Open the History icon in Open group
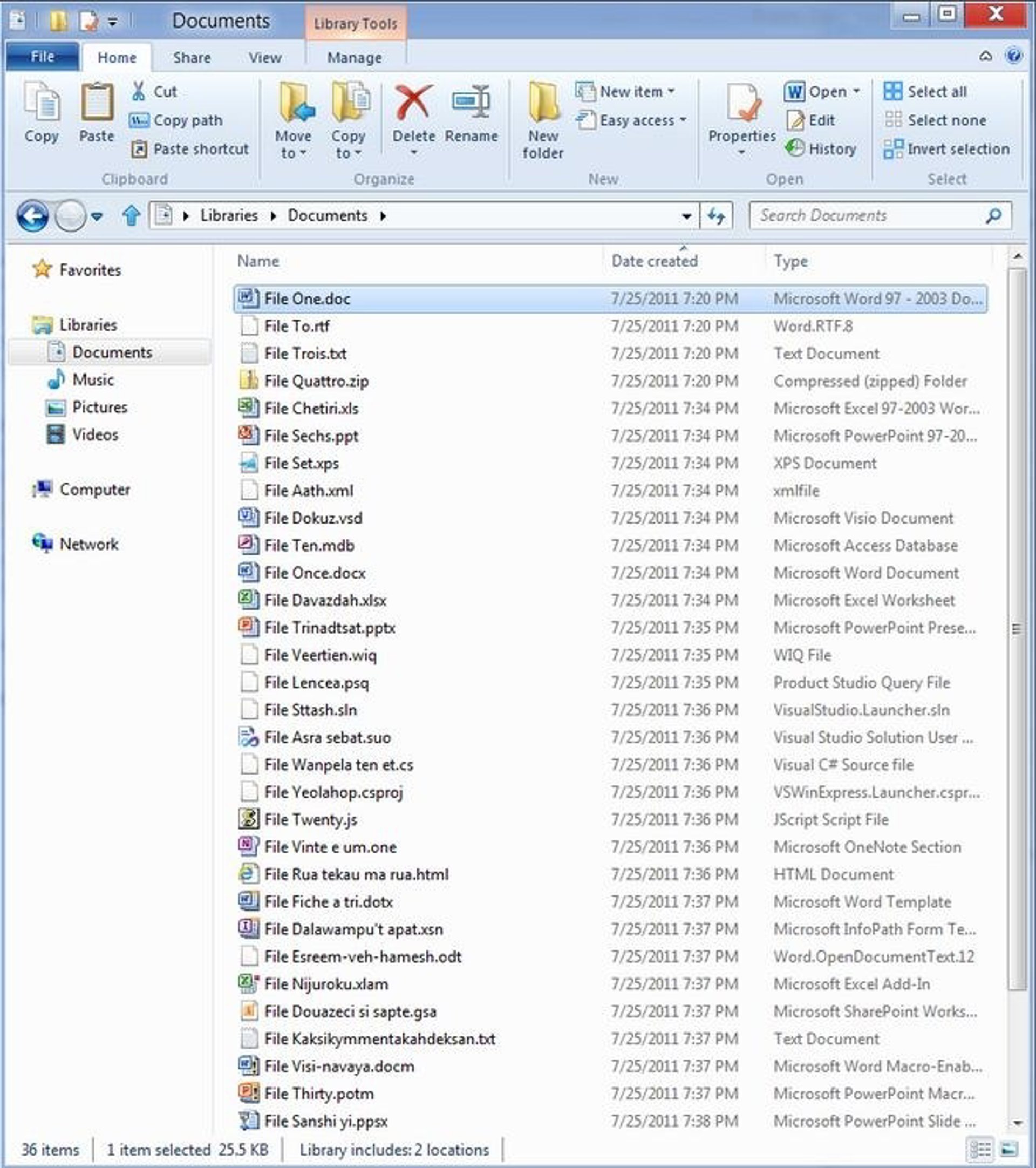 795,148
